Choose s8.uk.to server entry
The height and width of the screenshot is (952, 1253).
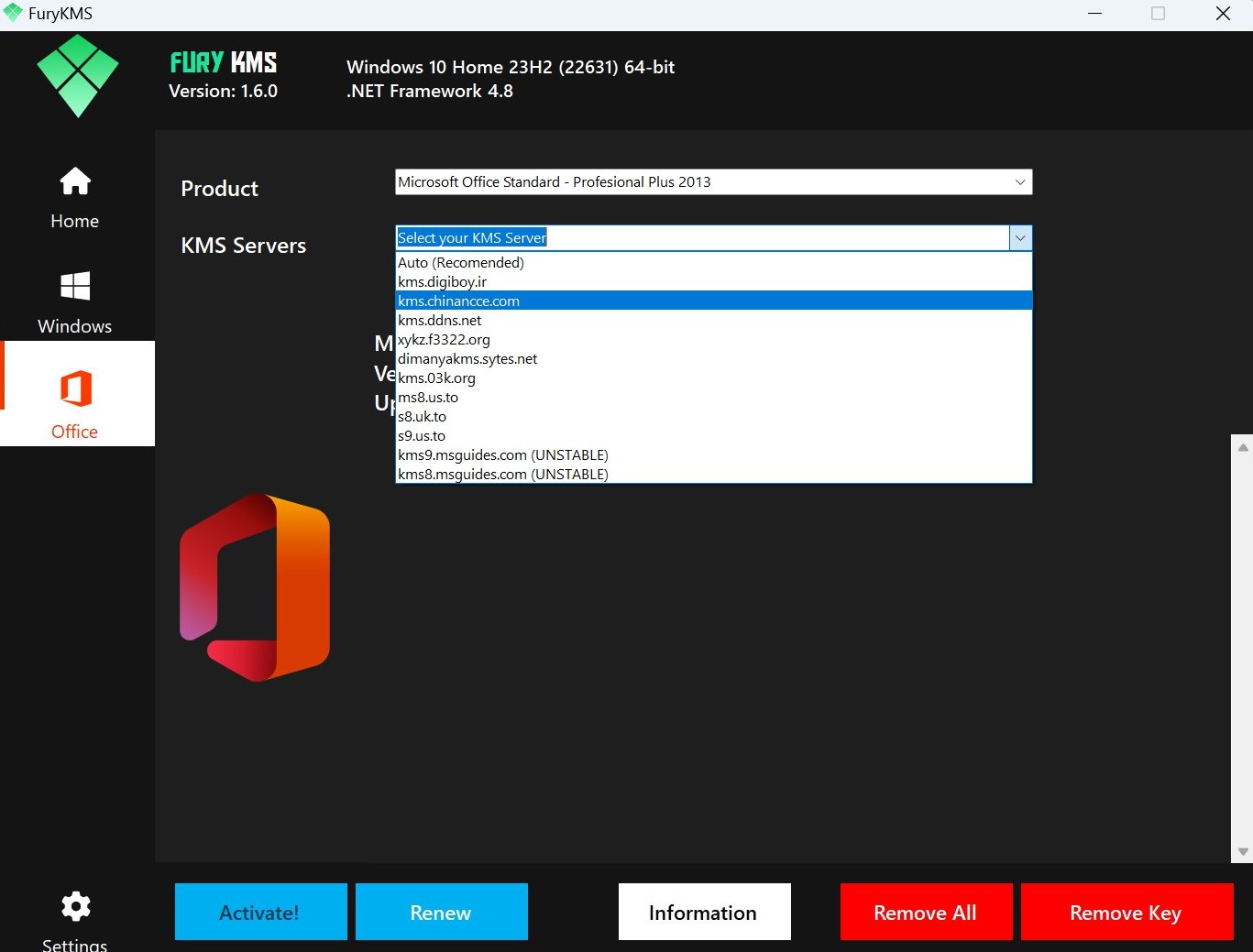click(x=714, y=416)
